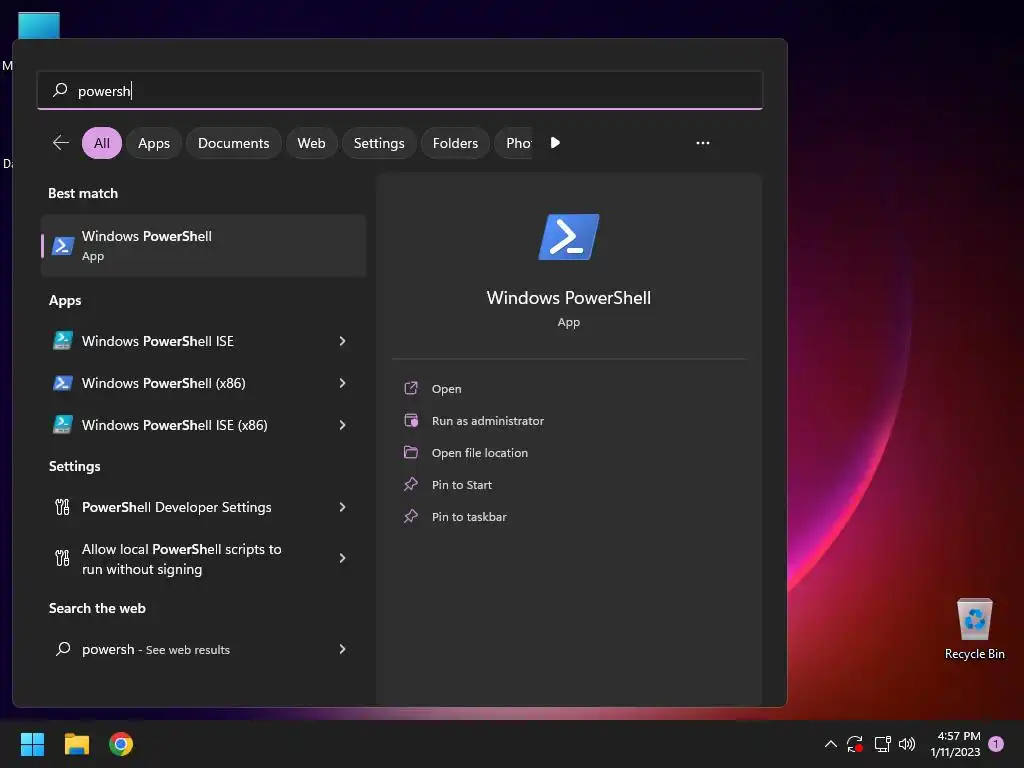Image resolution: width=1024 pixels, height=768 pixels.
Task: Switch to the Documents filter tab
Action: pos(234,143)
